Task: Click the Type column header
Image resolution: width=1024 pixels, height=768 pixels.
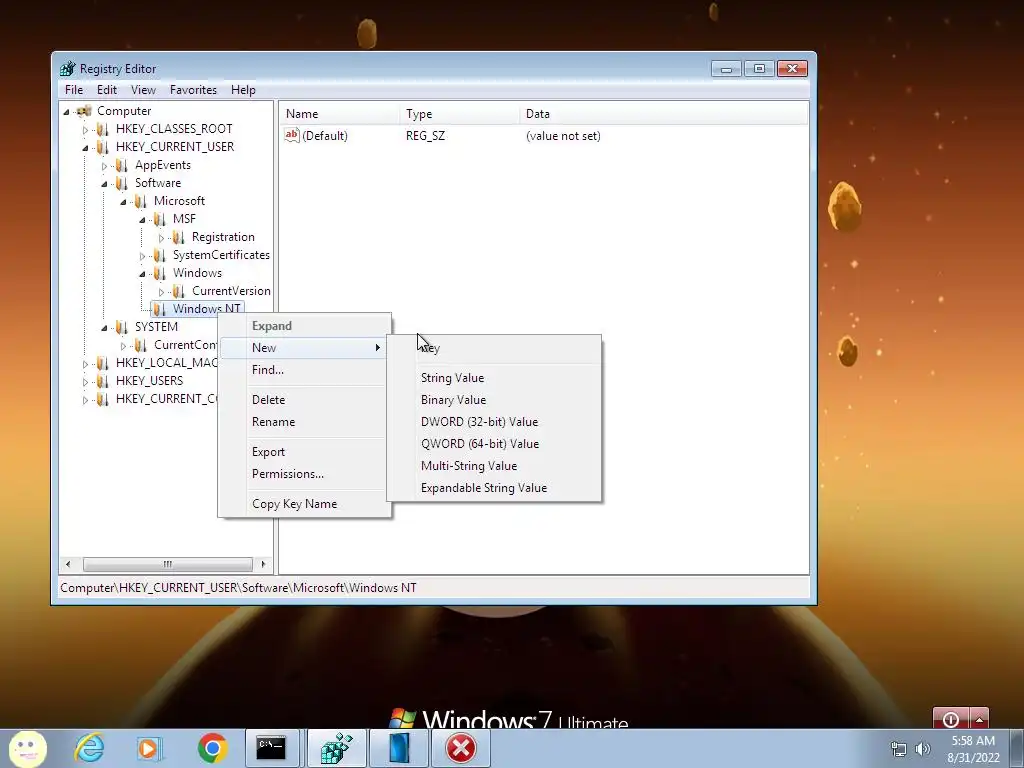Action: coord(460,114)
